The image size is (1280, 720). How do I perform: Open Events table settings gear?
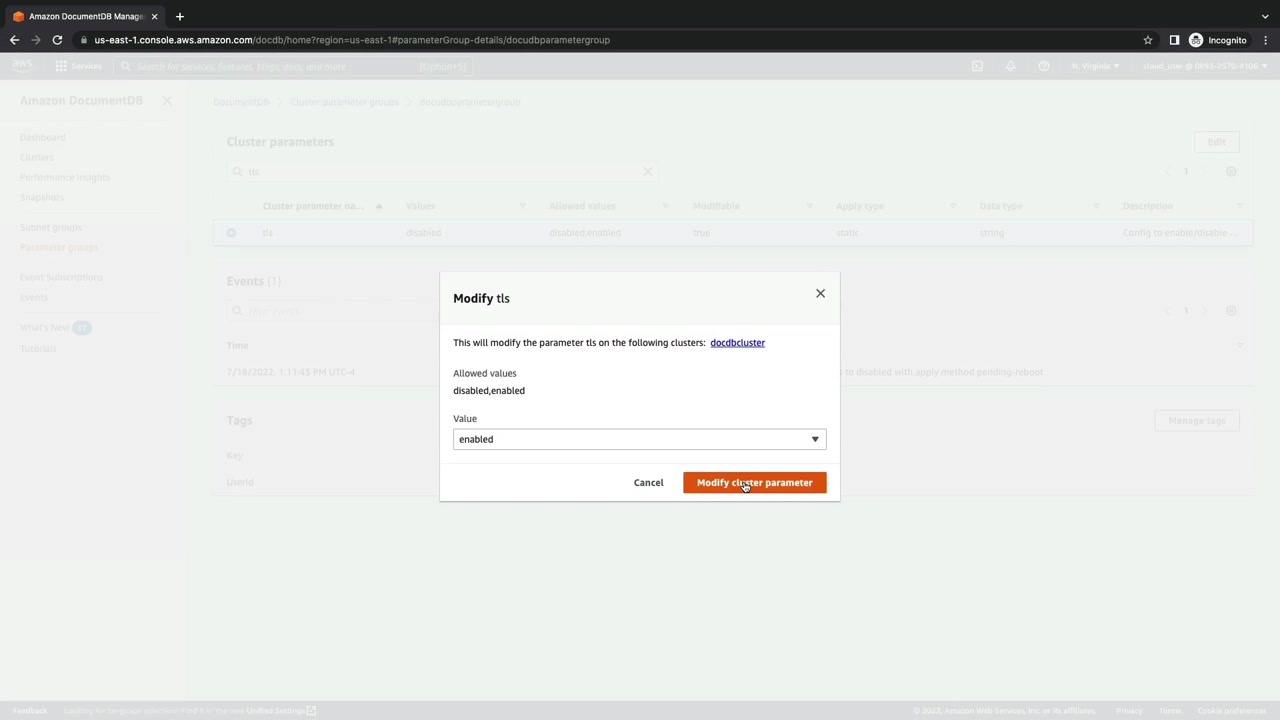(x=1231, y=311)
